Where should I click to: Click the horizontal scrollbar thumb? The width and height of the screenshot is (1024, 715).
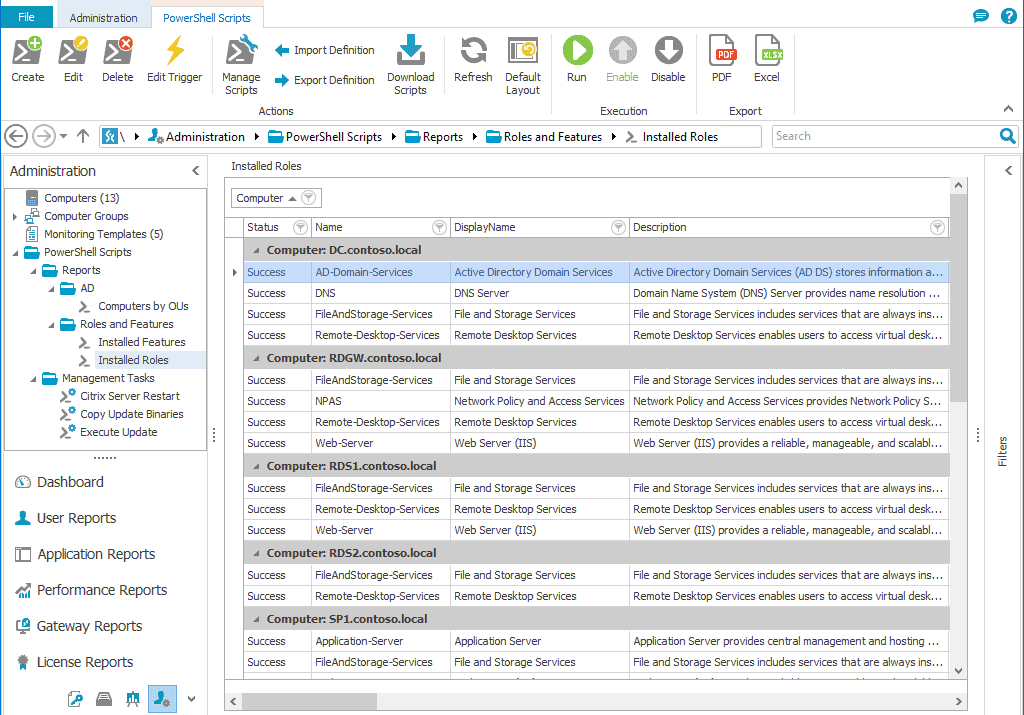click(x=310, y=701)
